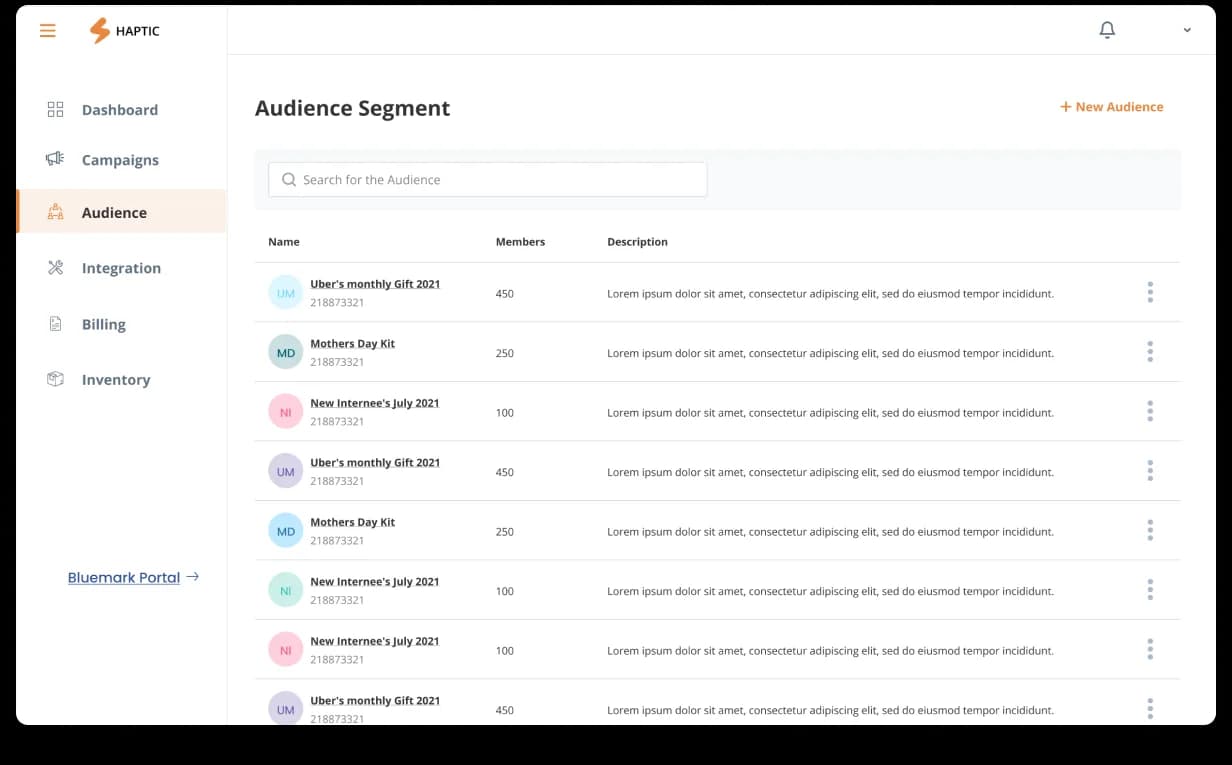Open the Billing section

pyautogui.click(x=103, y=324)
